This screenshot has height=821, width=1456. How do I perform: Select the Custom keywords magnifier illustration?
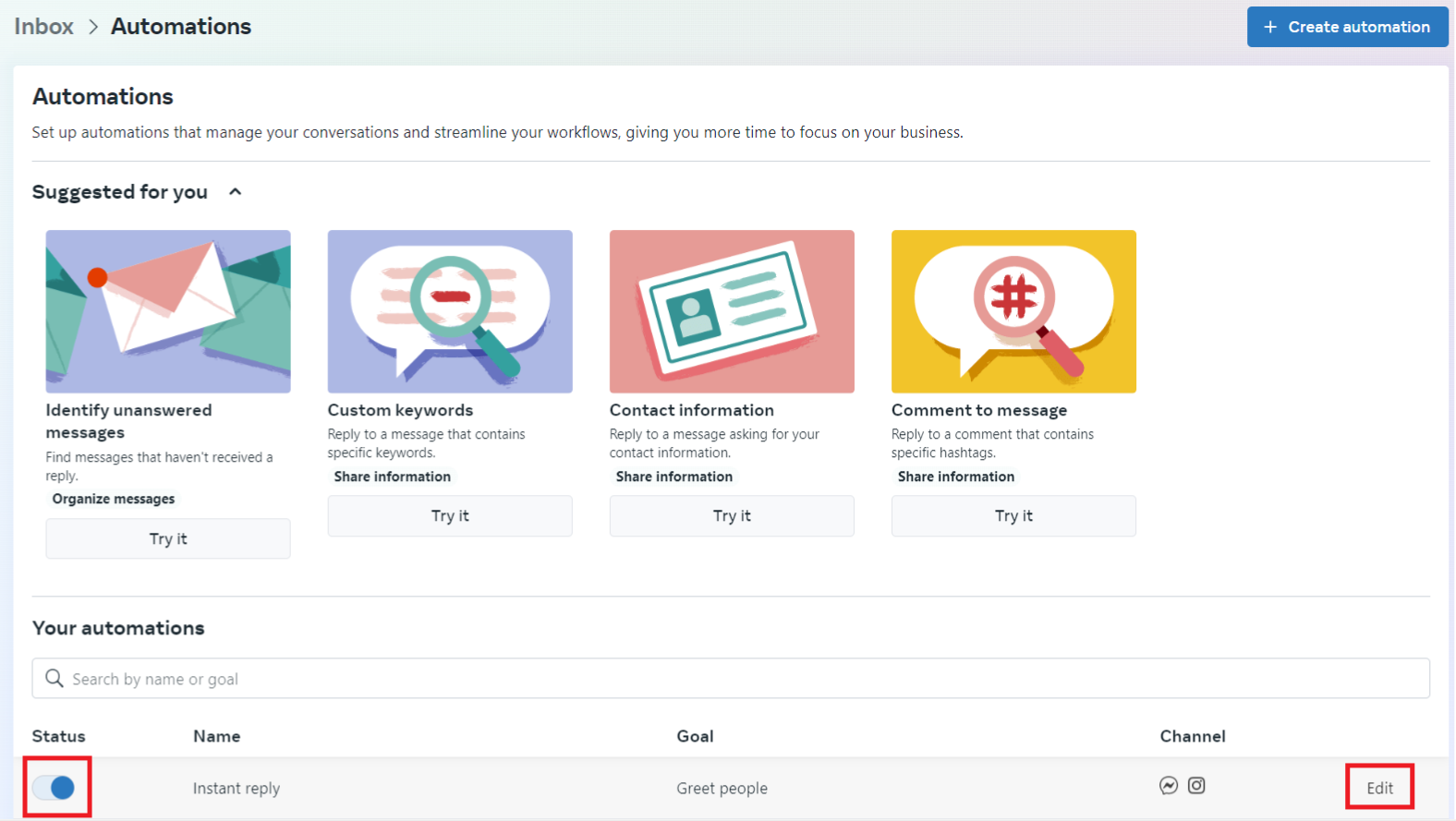[450, 311]
